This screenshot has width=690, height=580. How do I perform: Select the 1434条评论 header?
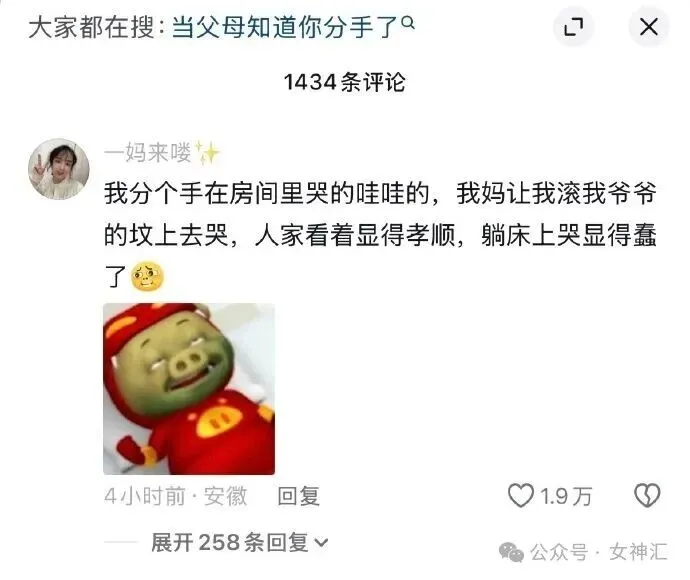[x=344, y=82]
